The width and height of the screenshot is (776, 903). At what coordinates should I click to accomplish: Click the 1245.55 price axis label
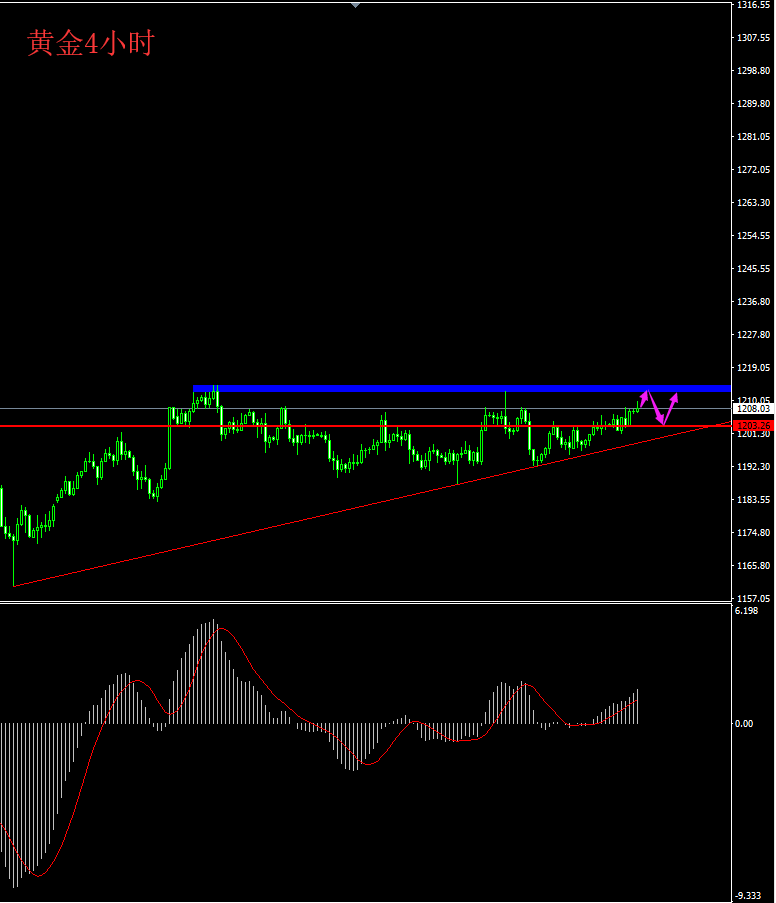click(x=754, y=268)
